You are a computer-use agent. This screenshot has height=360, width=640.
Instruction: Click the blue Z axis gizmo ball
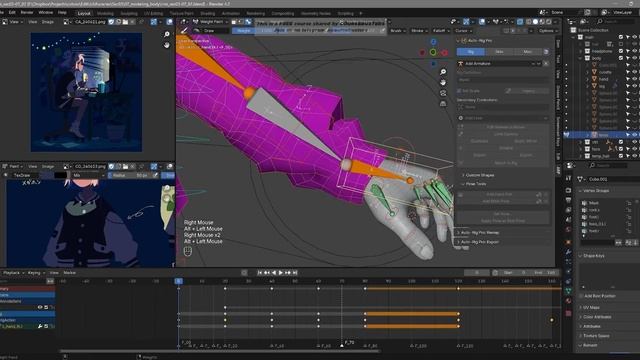pos(433,42)
